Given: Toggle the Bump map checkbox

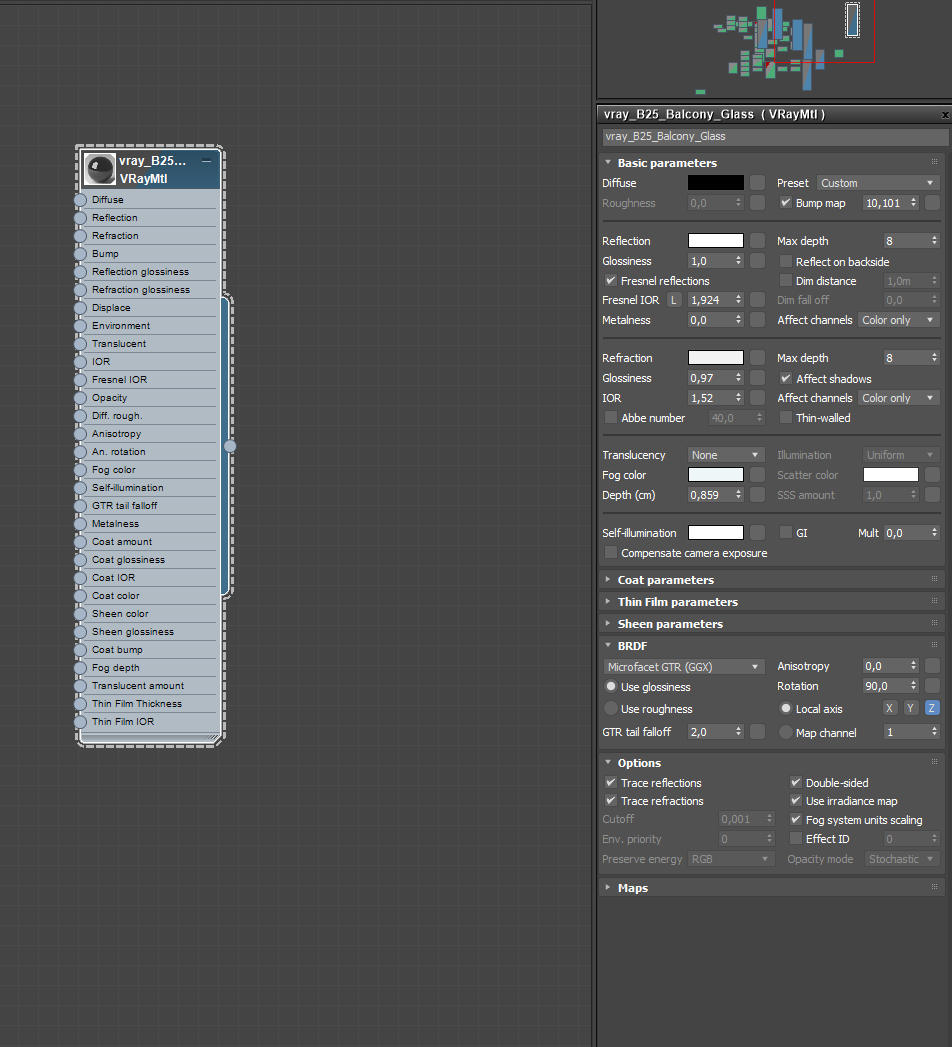Looking at the screenshot, I should pyautogui.click(x=786, y=203).
